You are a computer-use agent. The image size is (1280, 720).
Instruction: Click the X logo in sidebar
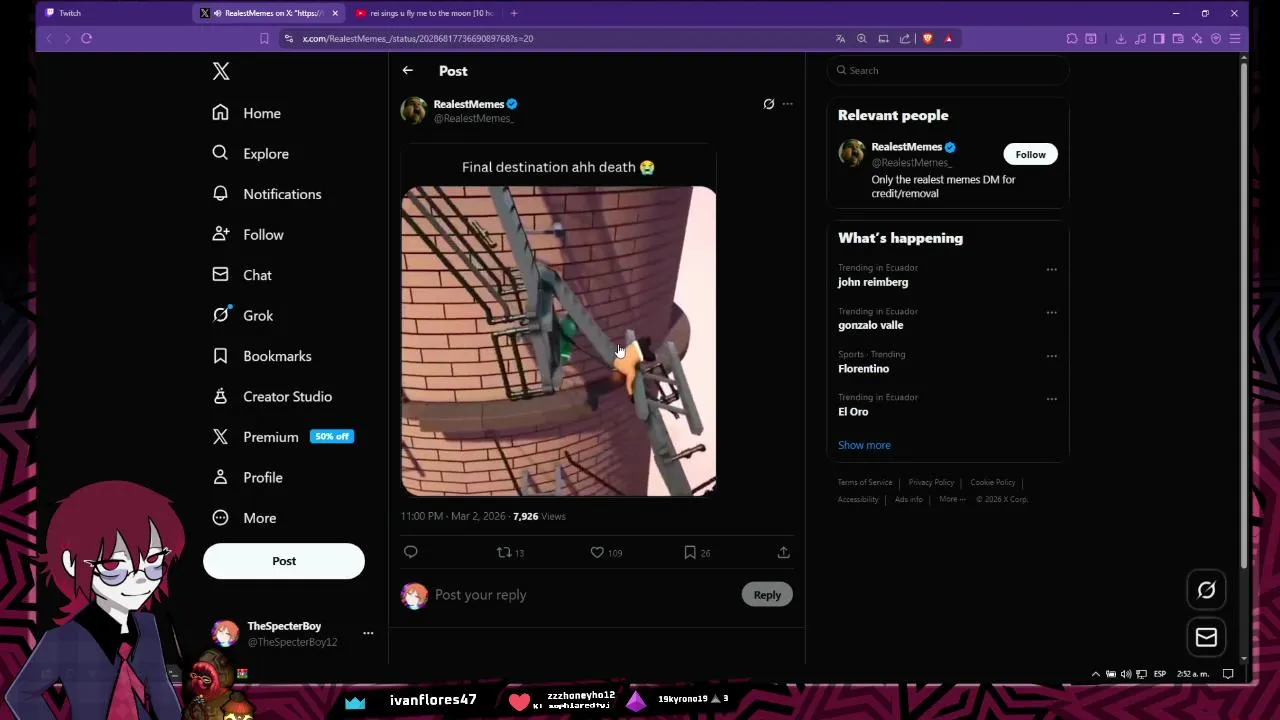coord(221,71)
